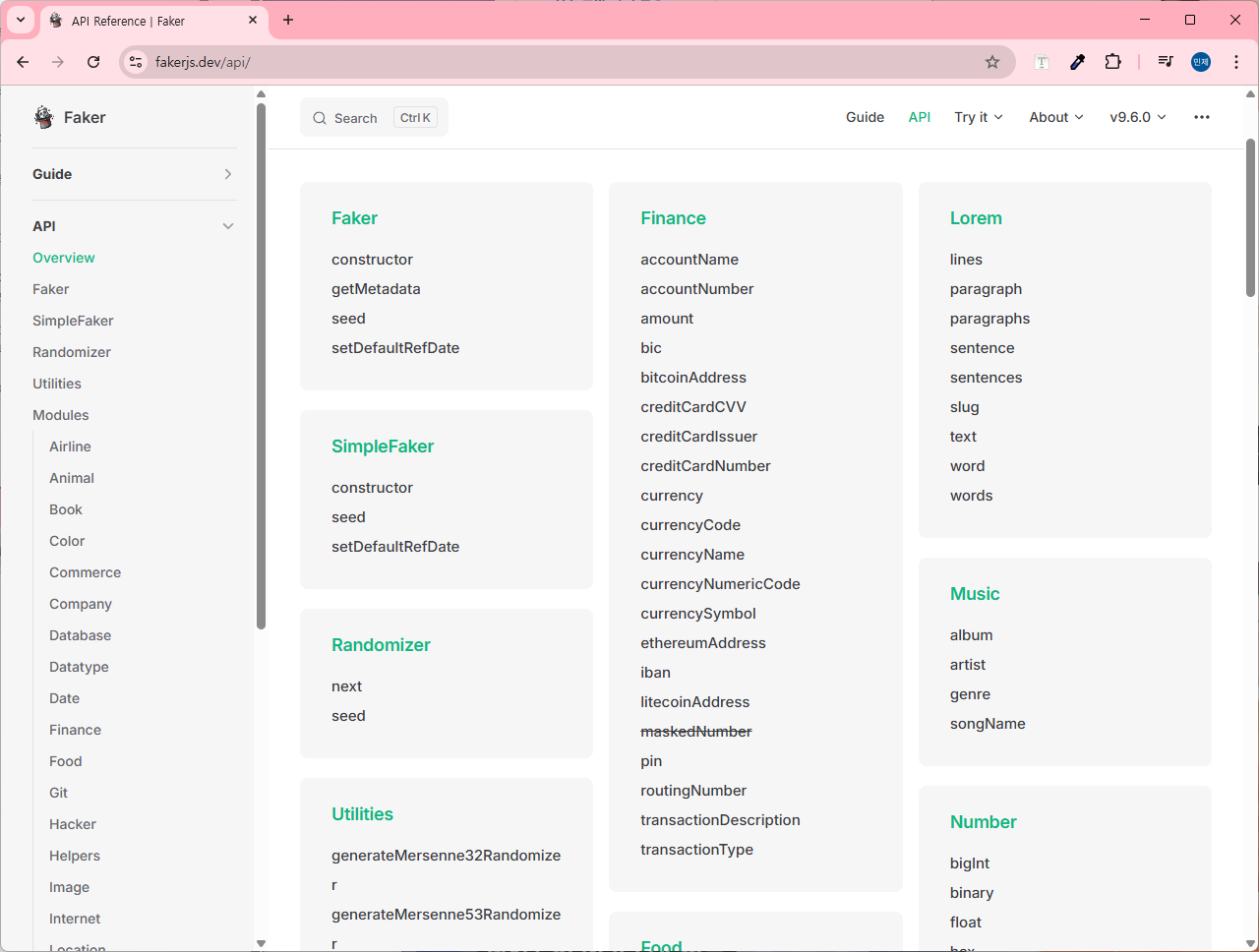
Task: Click the address bar URL
Action: (203, 62)
